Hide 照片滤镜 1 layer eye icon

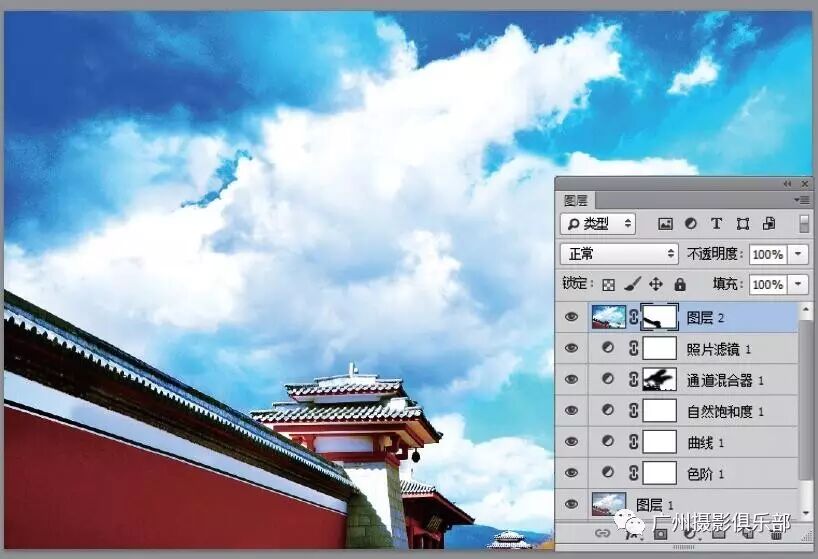[571, 348]
